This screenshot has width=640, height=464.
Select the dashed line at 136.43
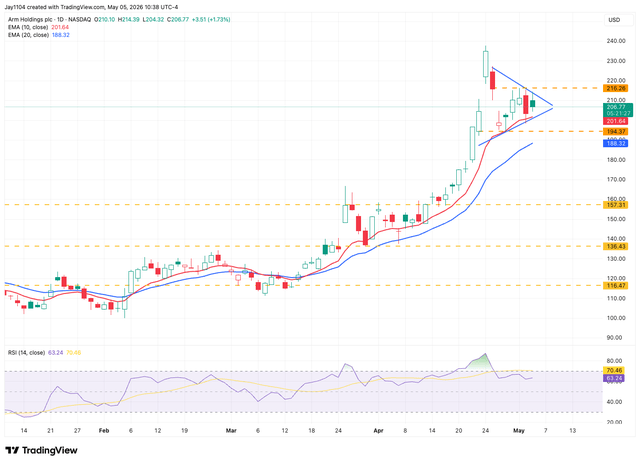coord(303,246)
